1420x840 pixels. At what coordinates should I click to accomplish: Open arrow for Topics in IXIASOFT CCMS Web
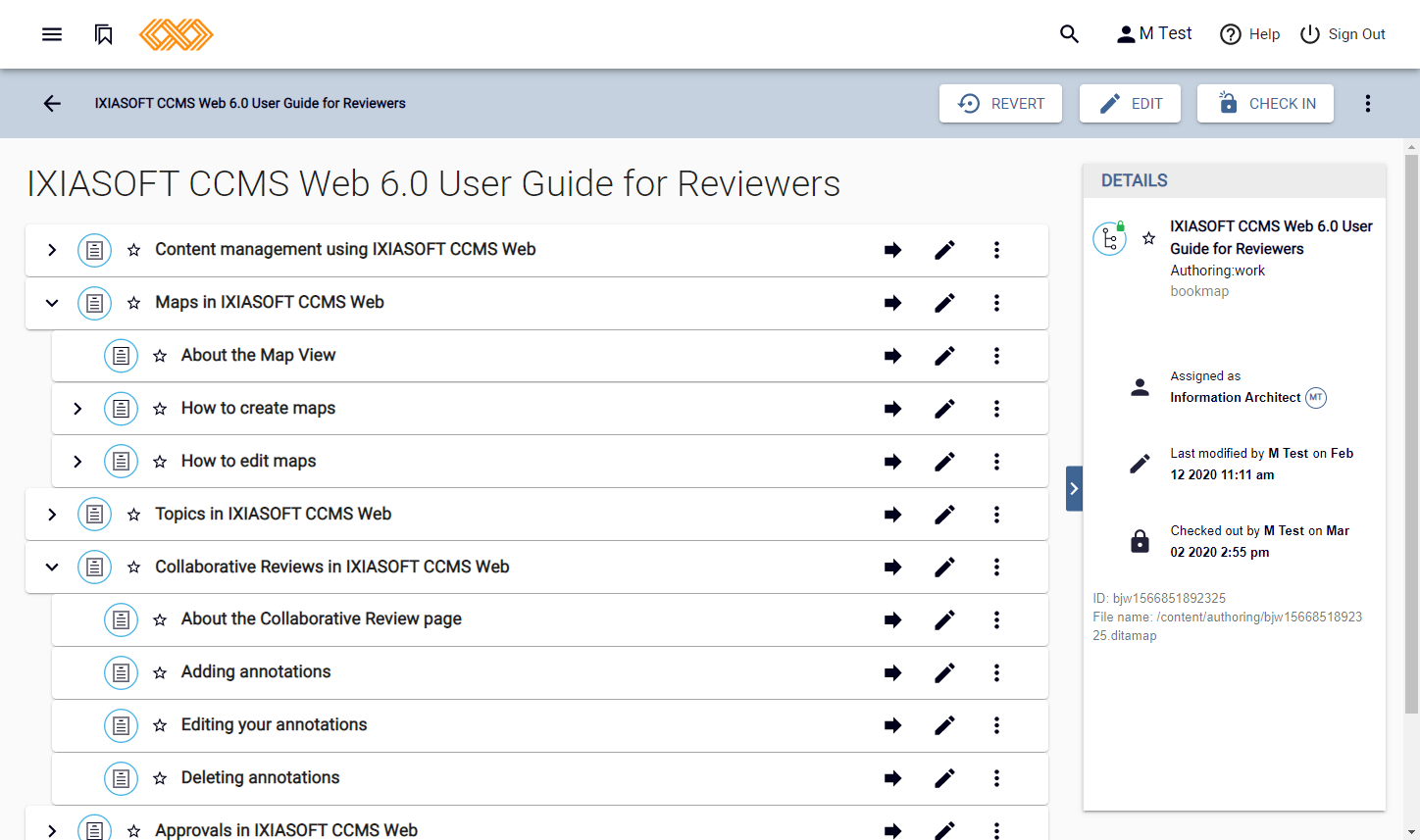pos(892,515)
